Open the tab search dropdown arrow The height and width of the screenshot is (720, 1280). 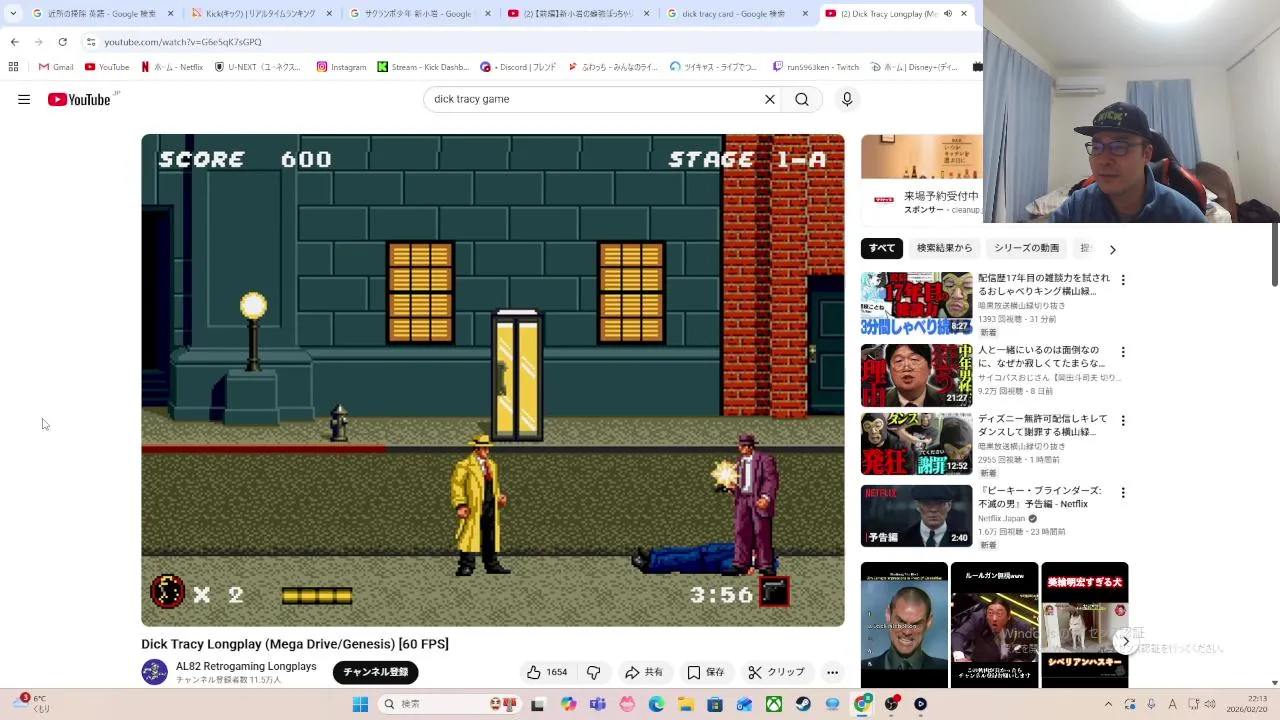(x=13, y=14)
